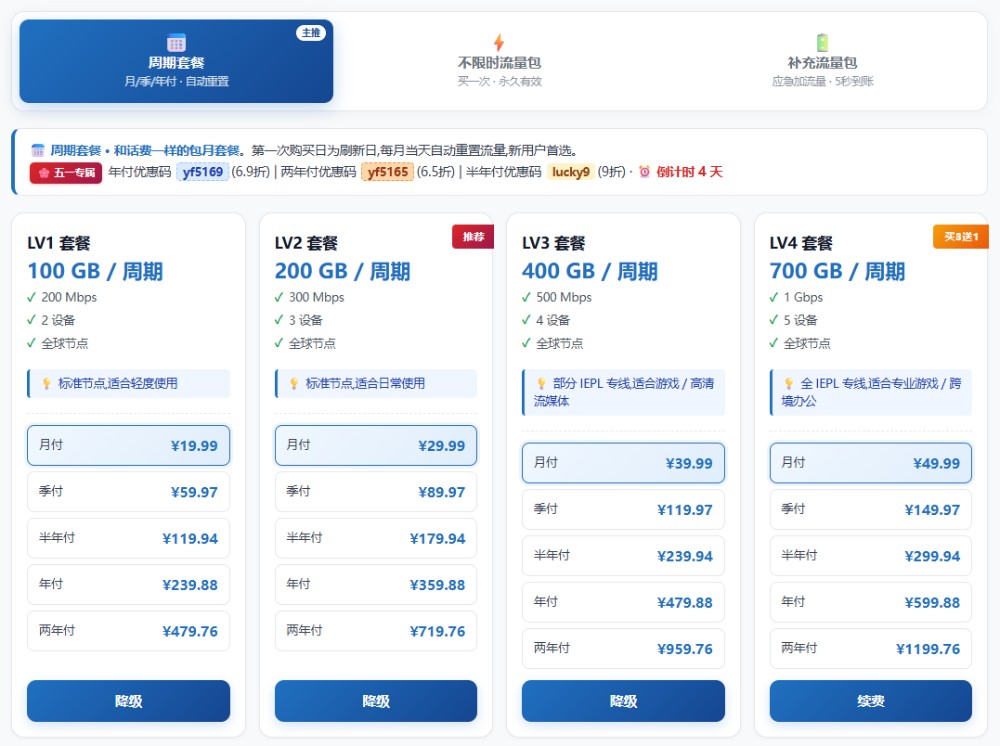Click the LV3 套餐 title

pos(554,243)
